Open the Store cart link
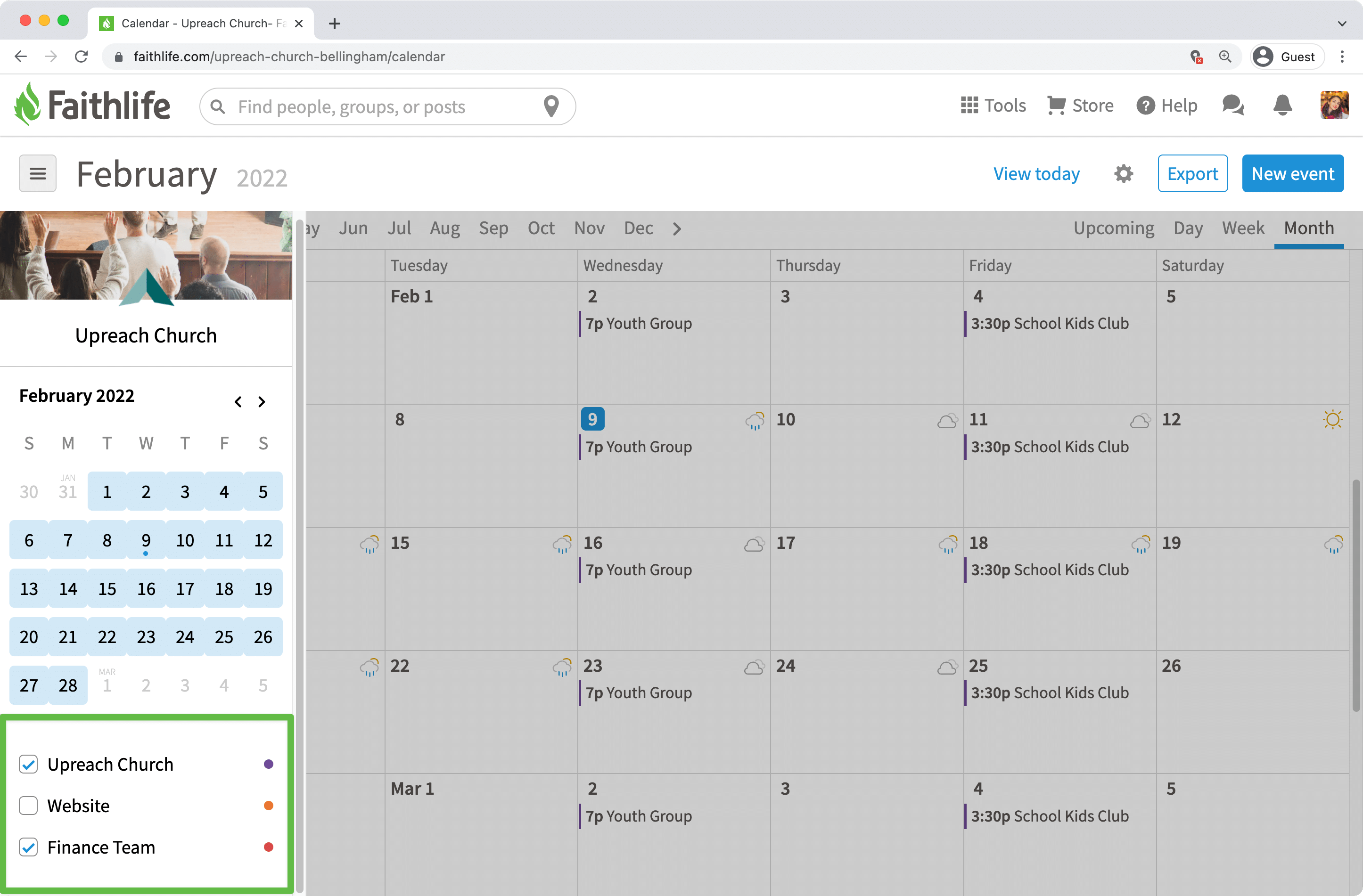The height and width of the screenshot is (896, 1363). [1080, 106]
